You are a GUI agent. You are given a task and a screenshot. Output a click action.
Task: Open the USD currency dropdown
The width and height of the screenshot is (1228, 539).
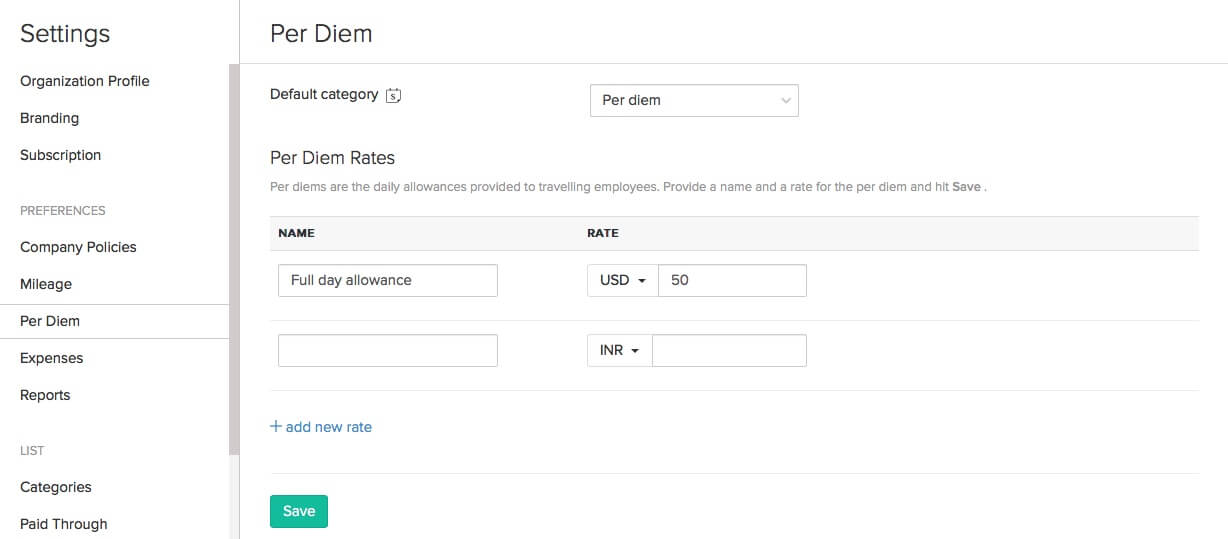pyautogui.click(x=622, y=280)
